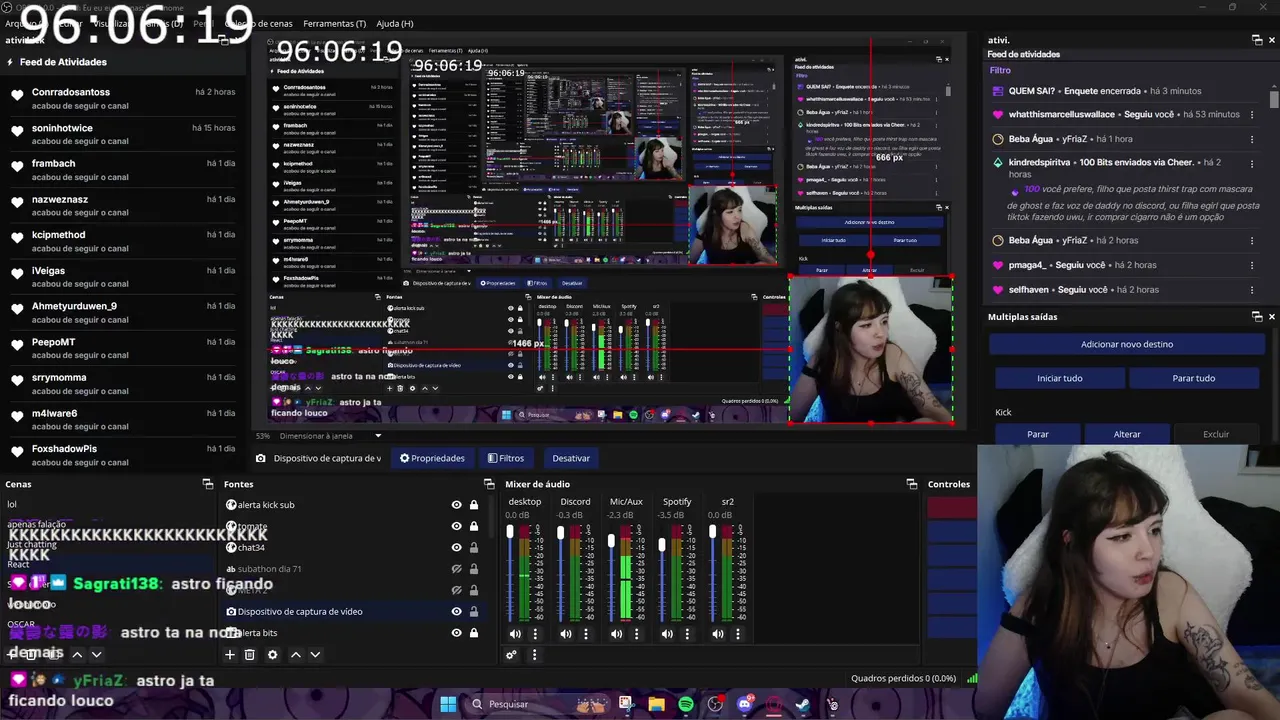Adjust the Spotify volume fader
Image resolution: width=1280 pixels, height=720 pixels.
(x=662, y=545)
